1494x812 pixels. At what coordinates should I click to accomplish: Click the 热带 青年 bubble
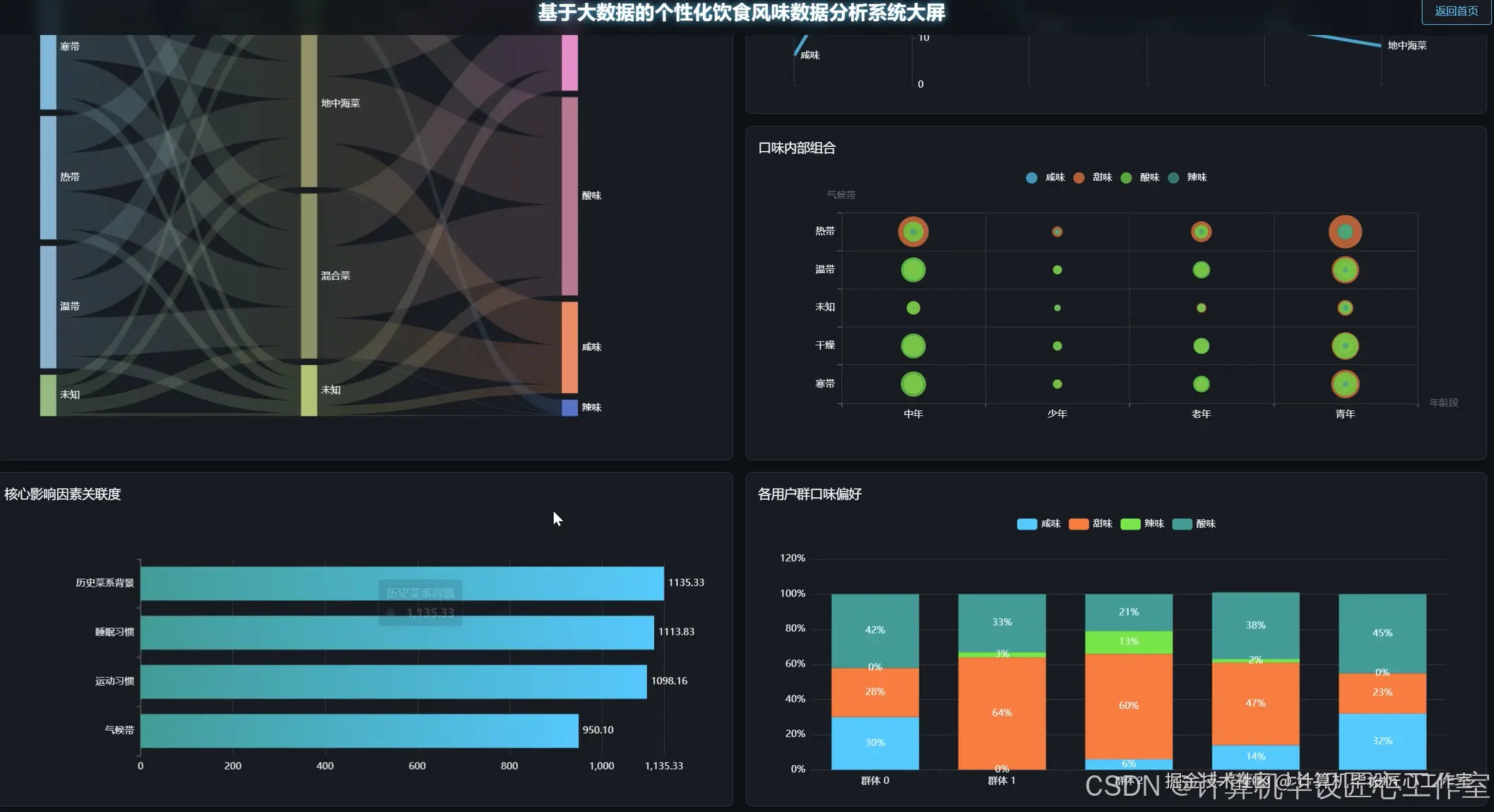pos(1345,232)
